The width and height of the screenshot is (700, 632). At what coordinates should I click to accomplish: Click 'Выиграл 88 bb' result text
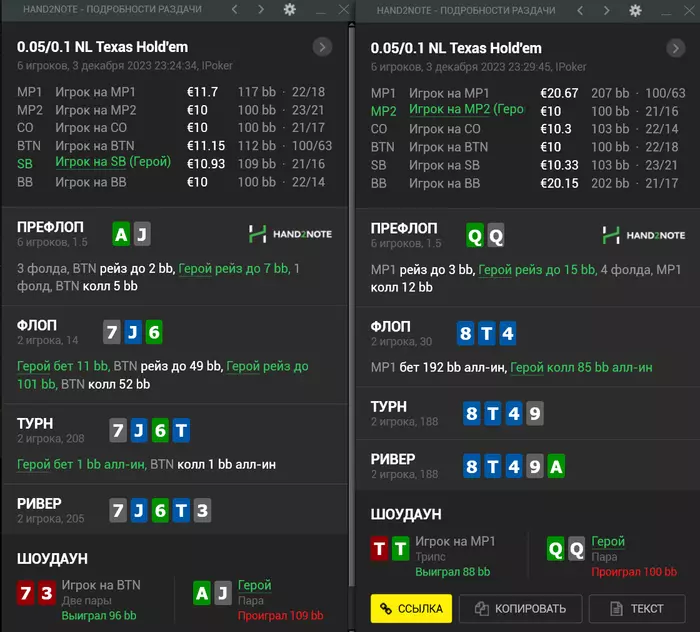pyautogui.click(x=453, y=572)
